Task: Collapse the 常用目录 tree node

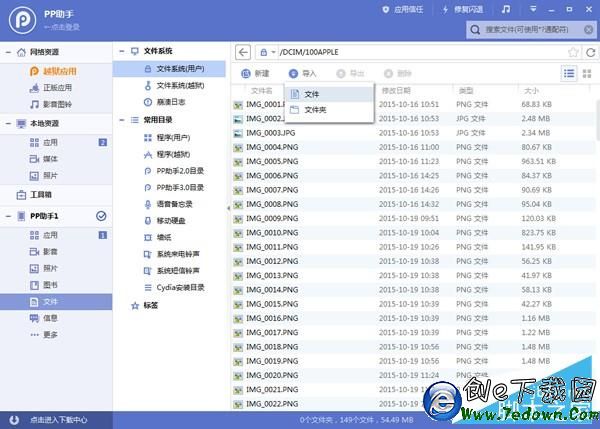Action: click(122, 120)
